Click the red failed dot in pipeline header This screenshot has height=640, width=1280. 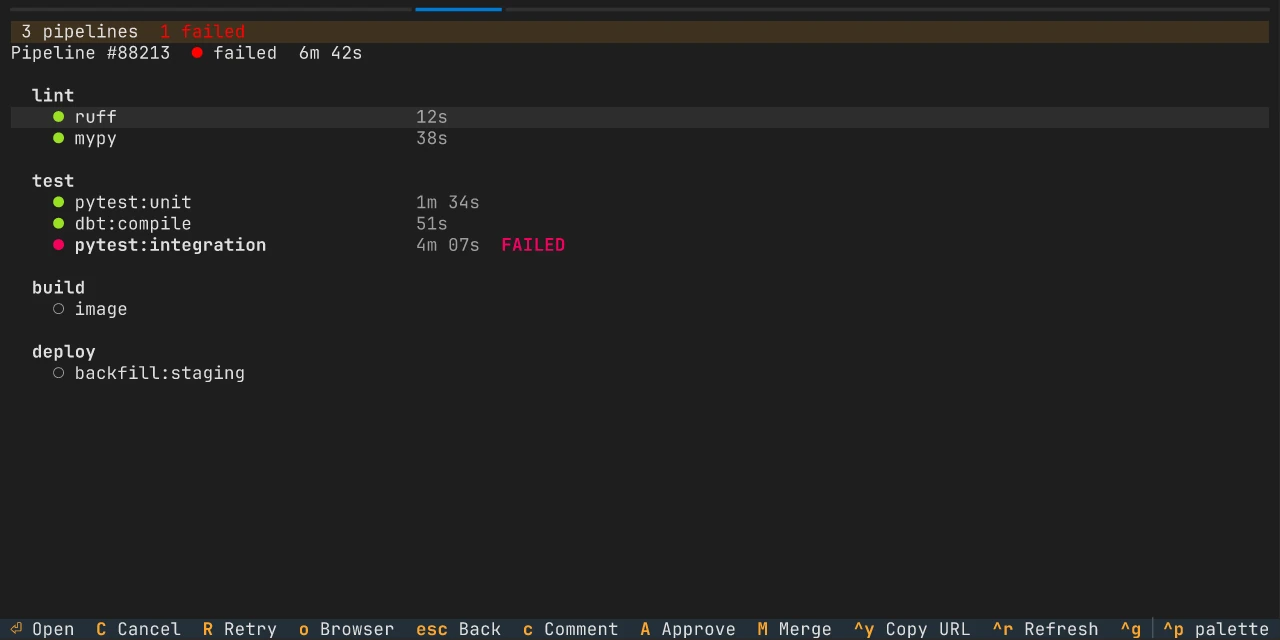(x=197, y=53)
